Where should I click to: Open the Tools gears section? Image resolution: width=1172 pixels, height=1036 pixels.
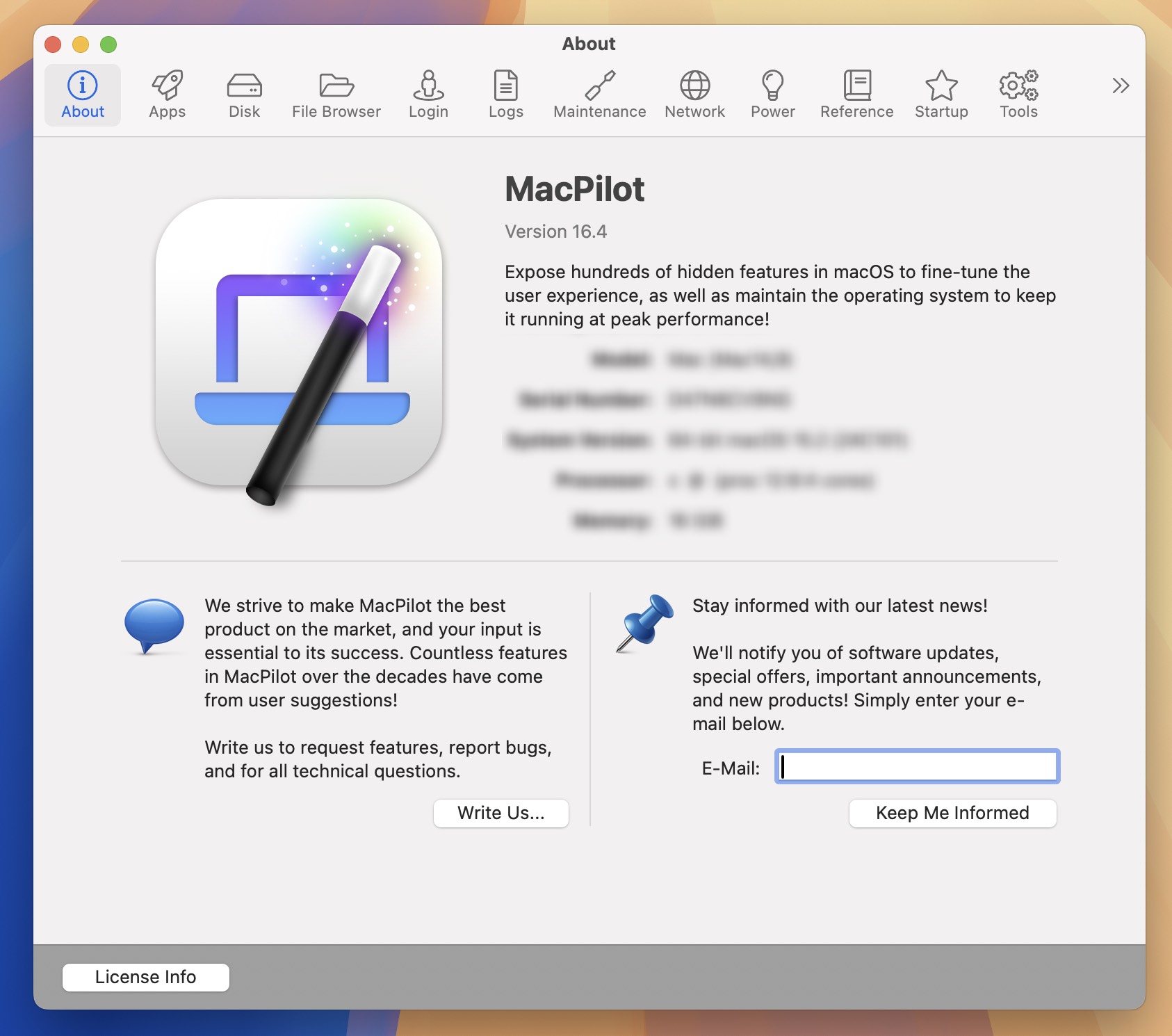coord(1019,95)
